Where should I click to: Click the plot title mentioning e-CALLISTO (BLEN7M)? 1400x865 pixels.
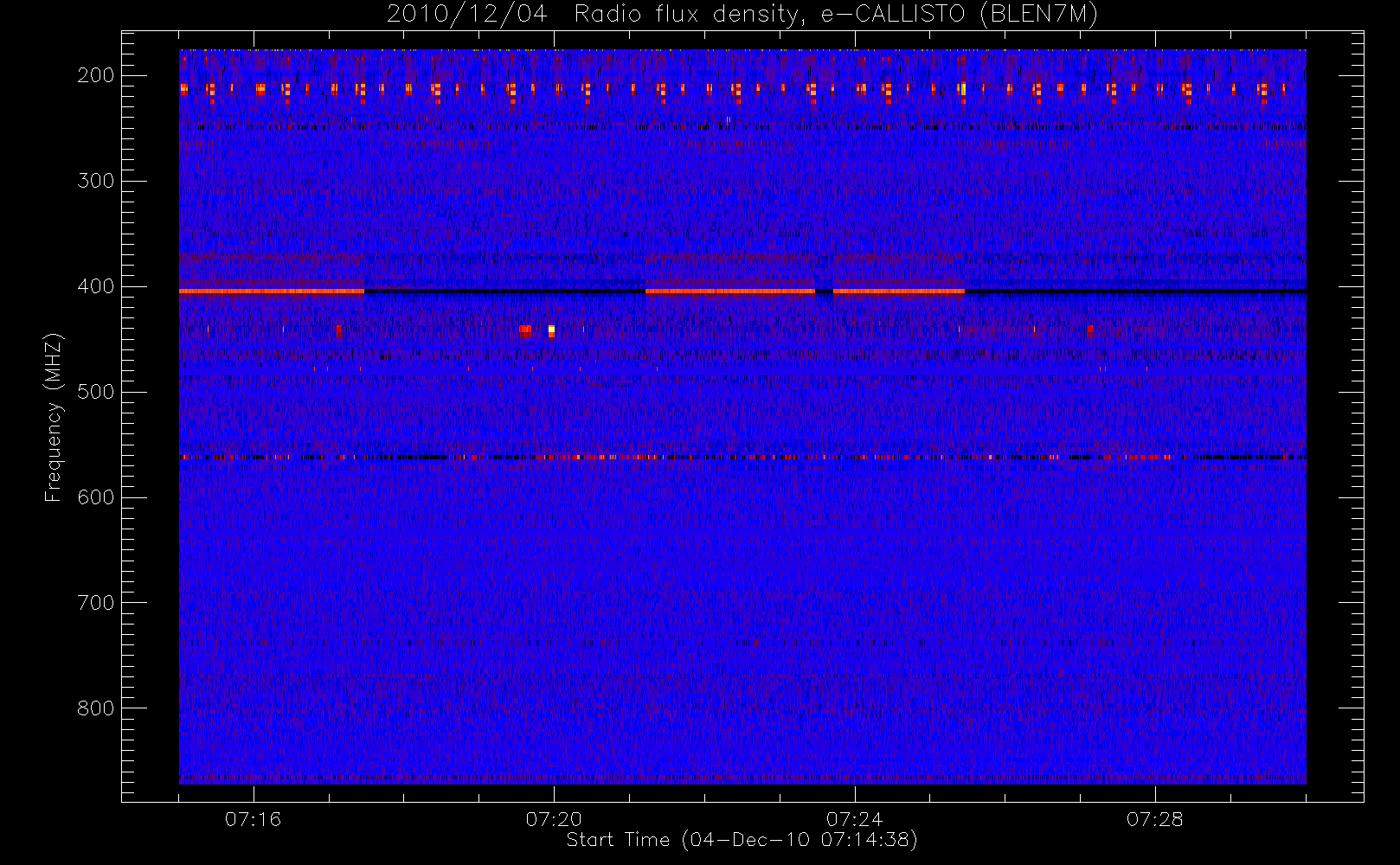[x=742, y=15]
